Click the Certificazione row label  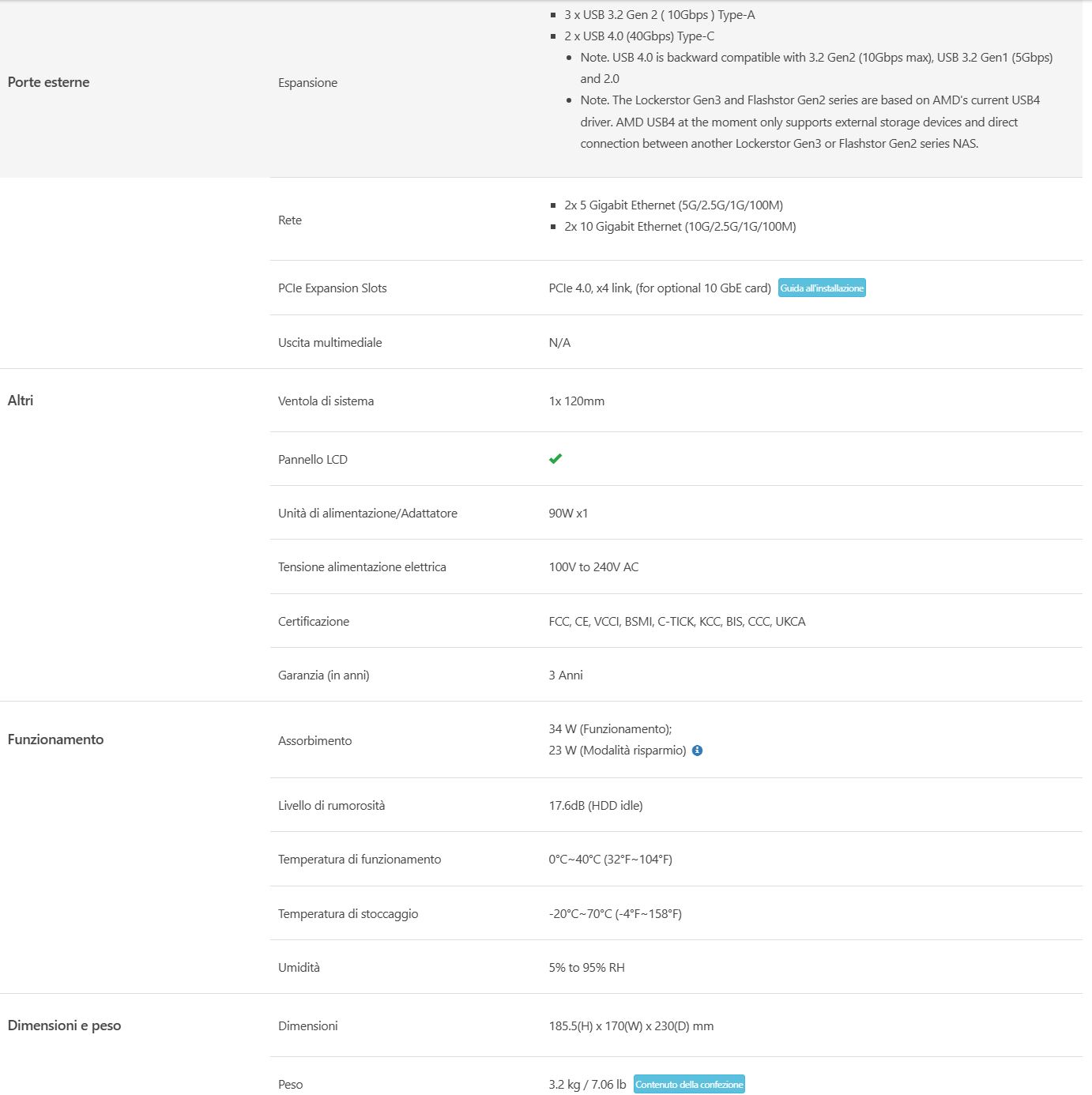(x=314, y=622)
